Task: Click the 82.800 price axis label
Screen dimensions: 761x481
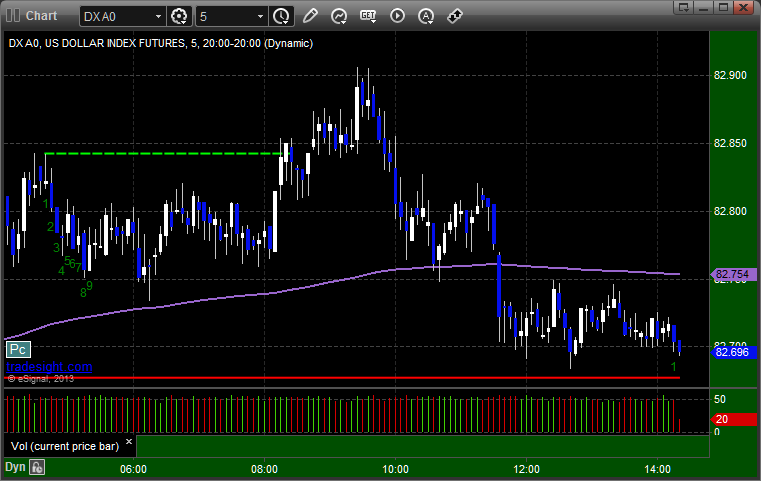Action: tap(730, 211)
